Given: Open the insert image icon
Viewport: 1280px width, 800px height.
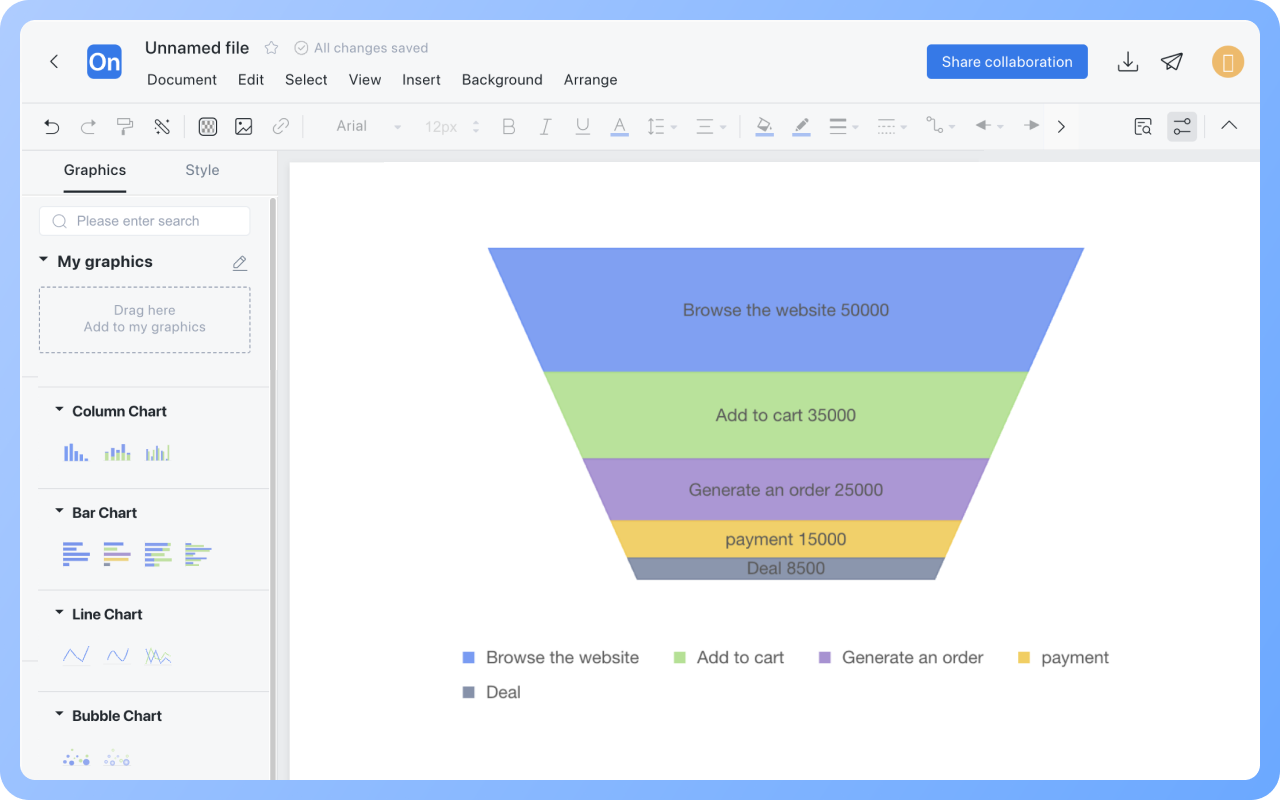Looking at the screenshot, I should (243, 126).
